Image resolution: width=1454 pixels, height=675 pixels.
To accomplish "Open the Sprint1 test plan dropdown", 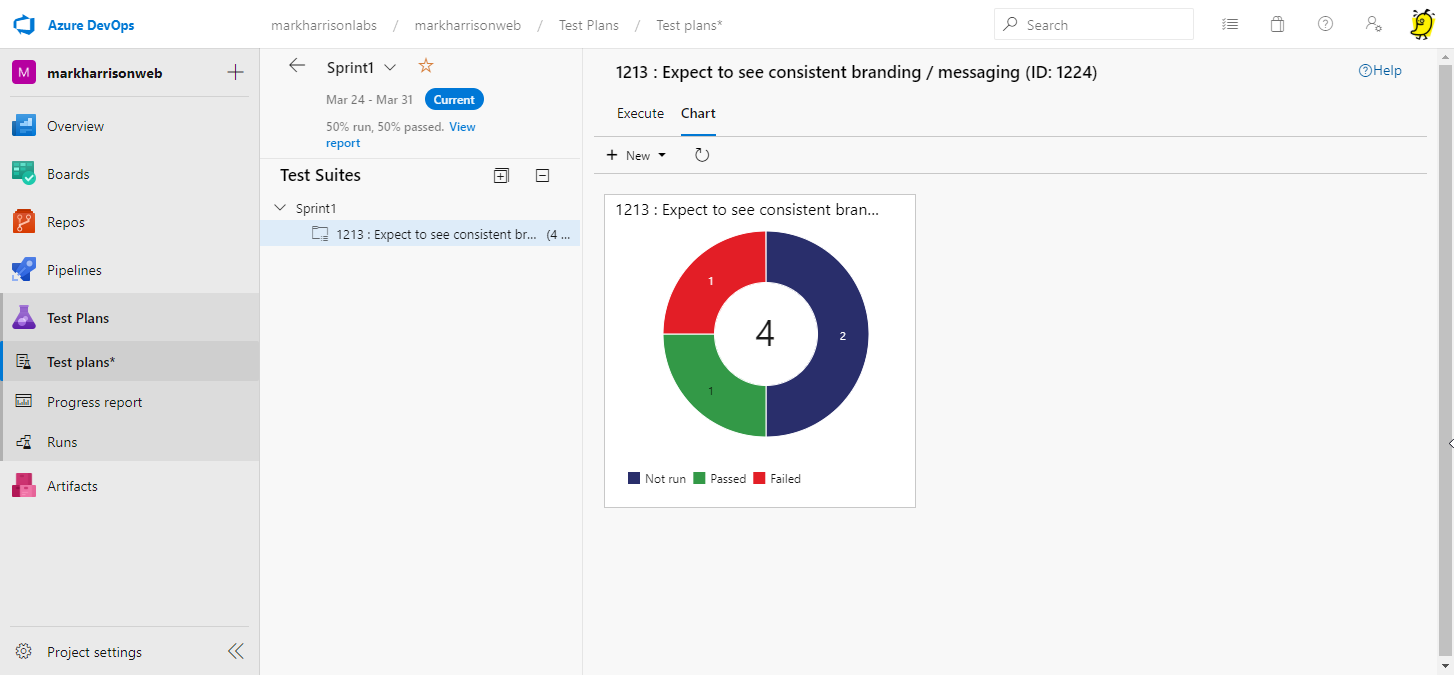I will pos(390,67).
